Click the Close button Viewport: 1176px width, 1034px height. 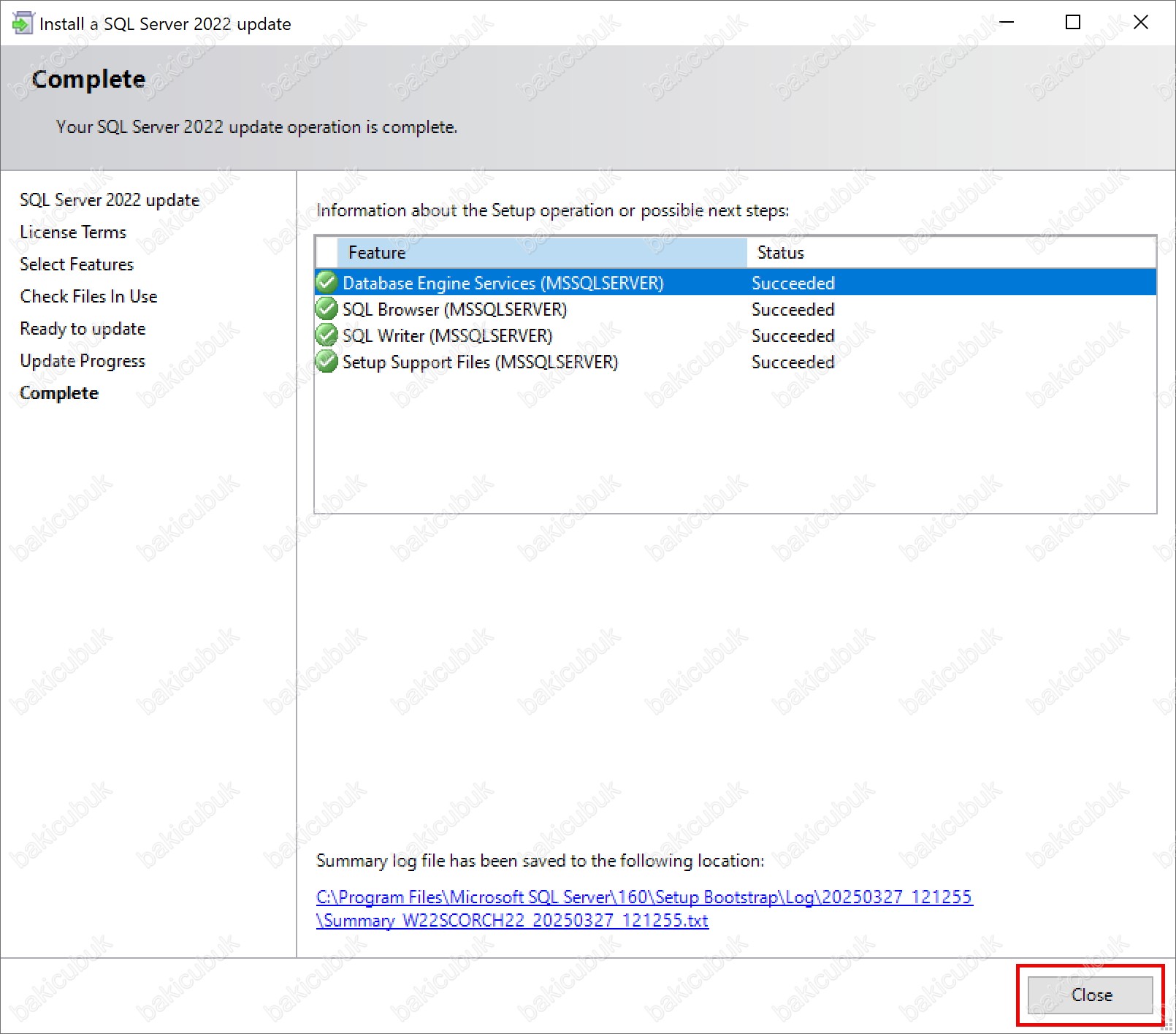click(1090, 995)
